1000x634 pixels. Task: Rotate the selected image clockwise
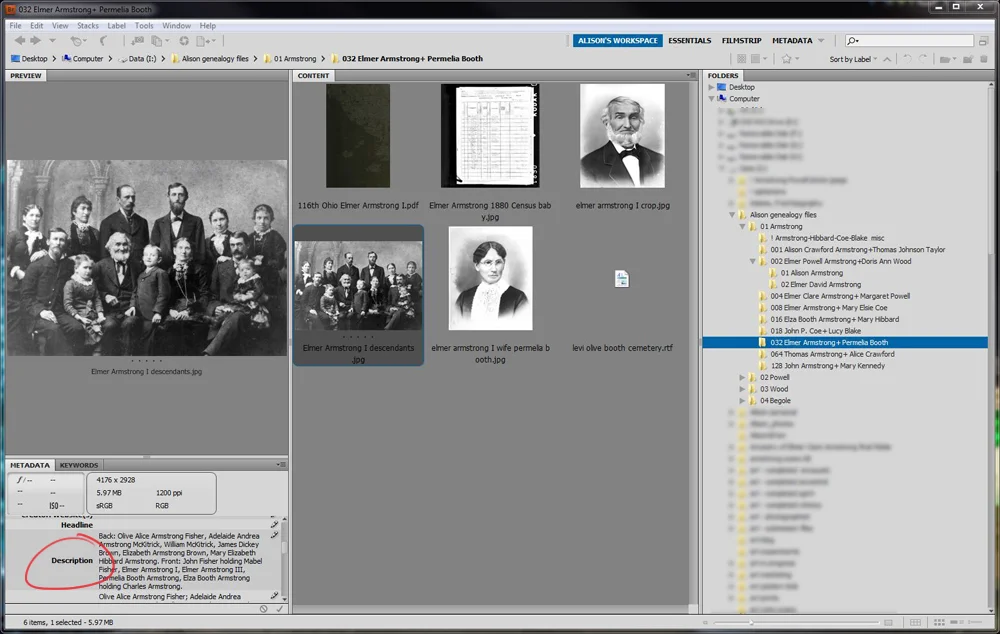click(923, 58)
